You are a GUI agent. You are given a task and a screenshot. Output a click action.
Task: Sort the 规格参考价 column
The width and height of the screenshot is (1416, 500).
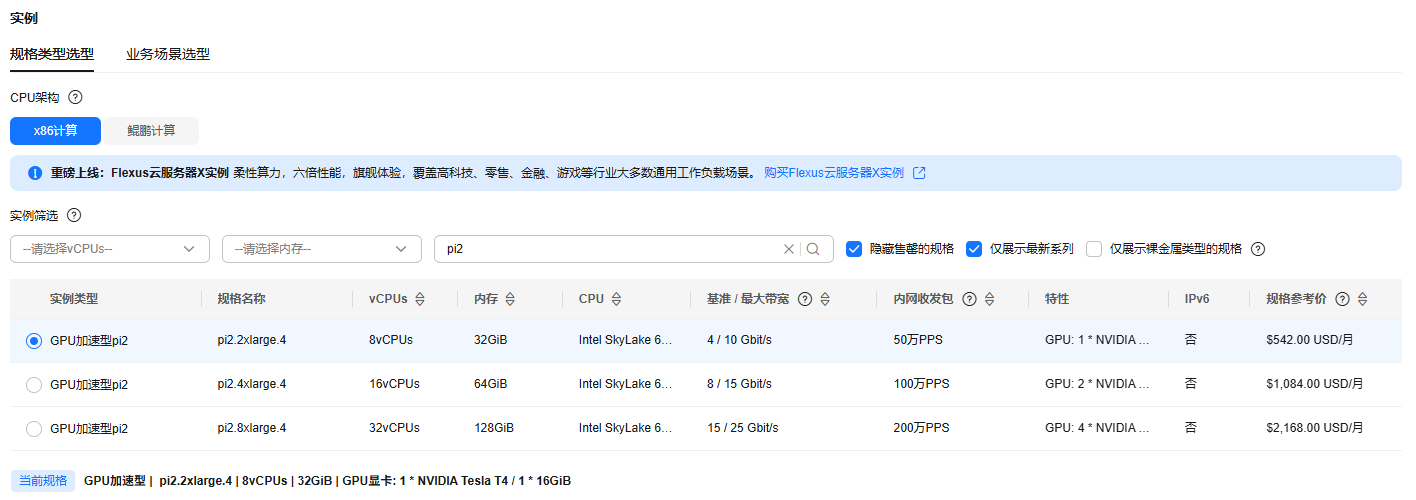pyautogui.click(x=1362, y=299)
